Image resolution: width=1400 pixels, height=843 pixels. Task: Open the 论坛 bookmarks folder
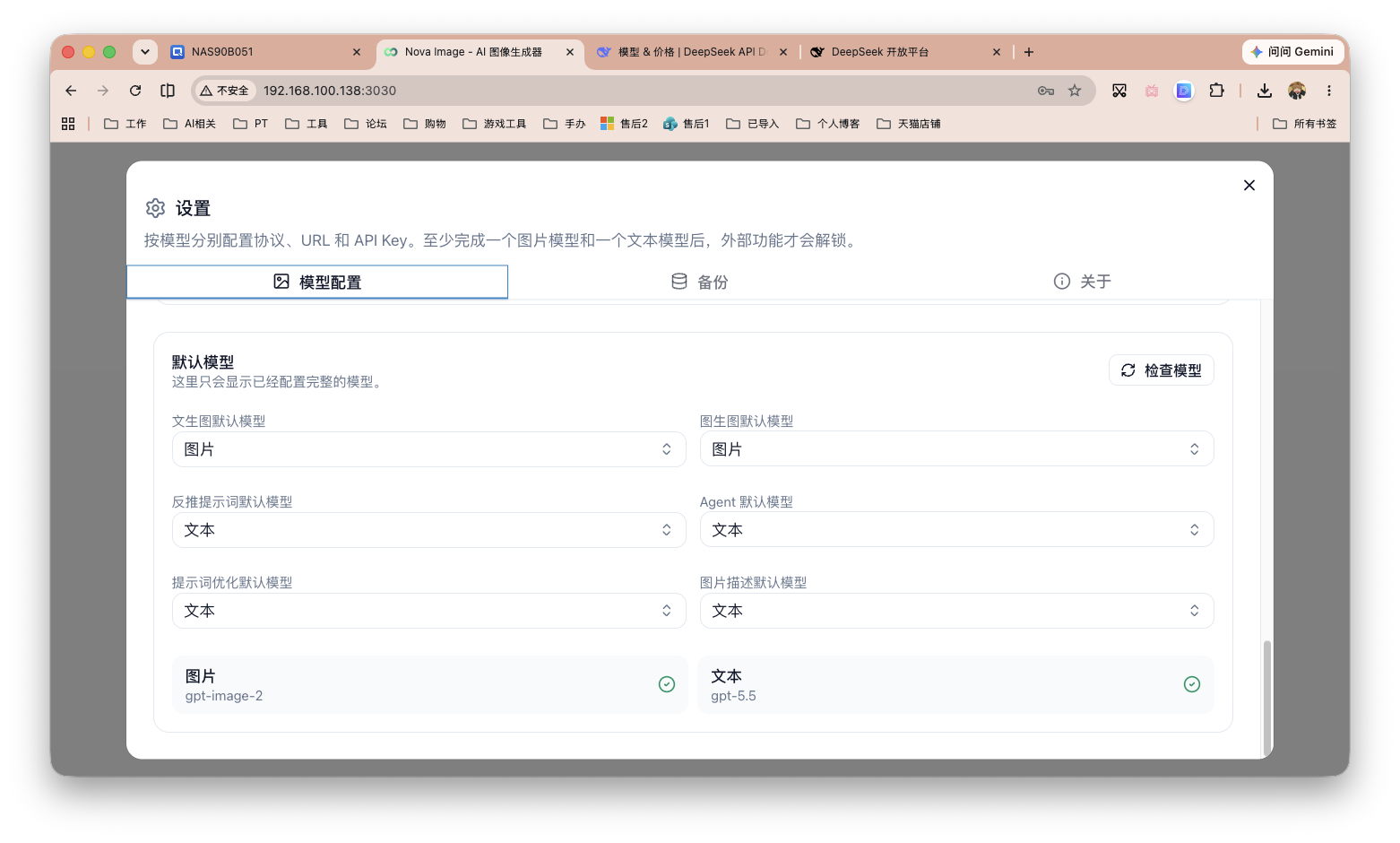366,124
